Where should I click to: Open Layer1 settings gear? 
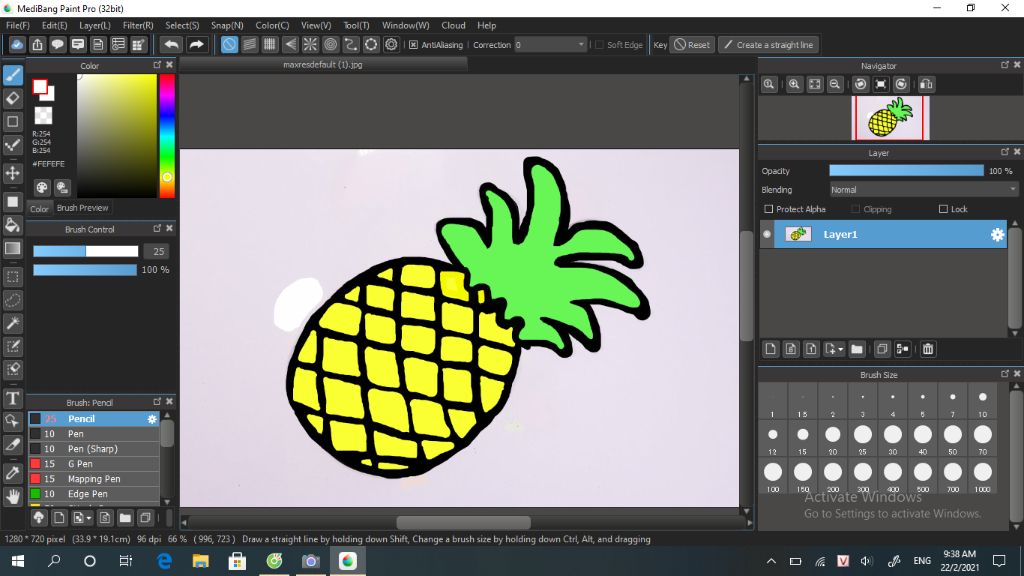point(997,234)
